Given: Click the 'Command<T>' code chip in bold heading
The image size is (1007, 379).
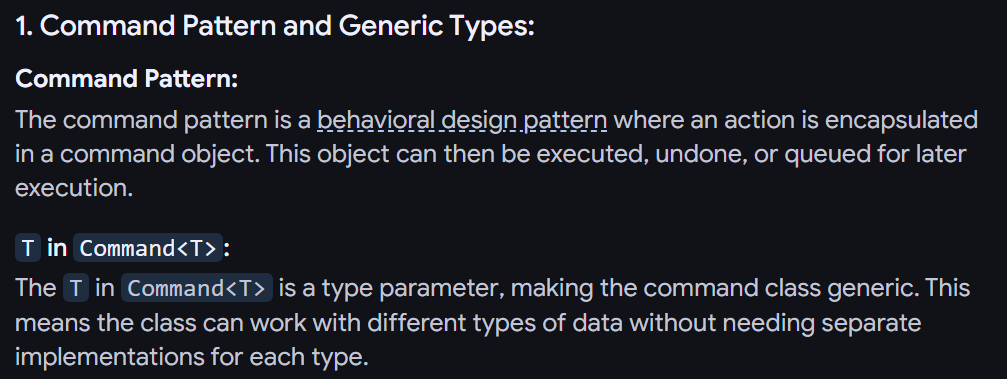Looking at the screenshot, I should (x=148, y=248).
